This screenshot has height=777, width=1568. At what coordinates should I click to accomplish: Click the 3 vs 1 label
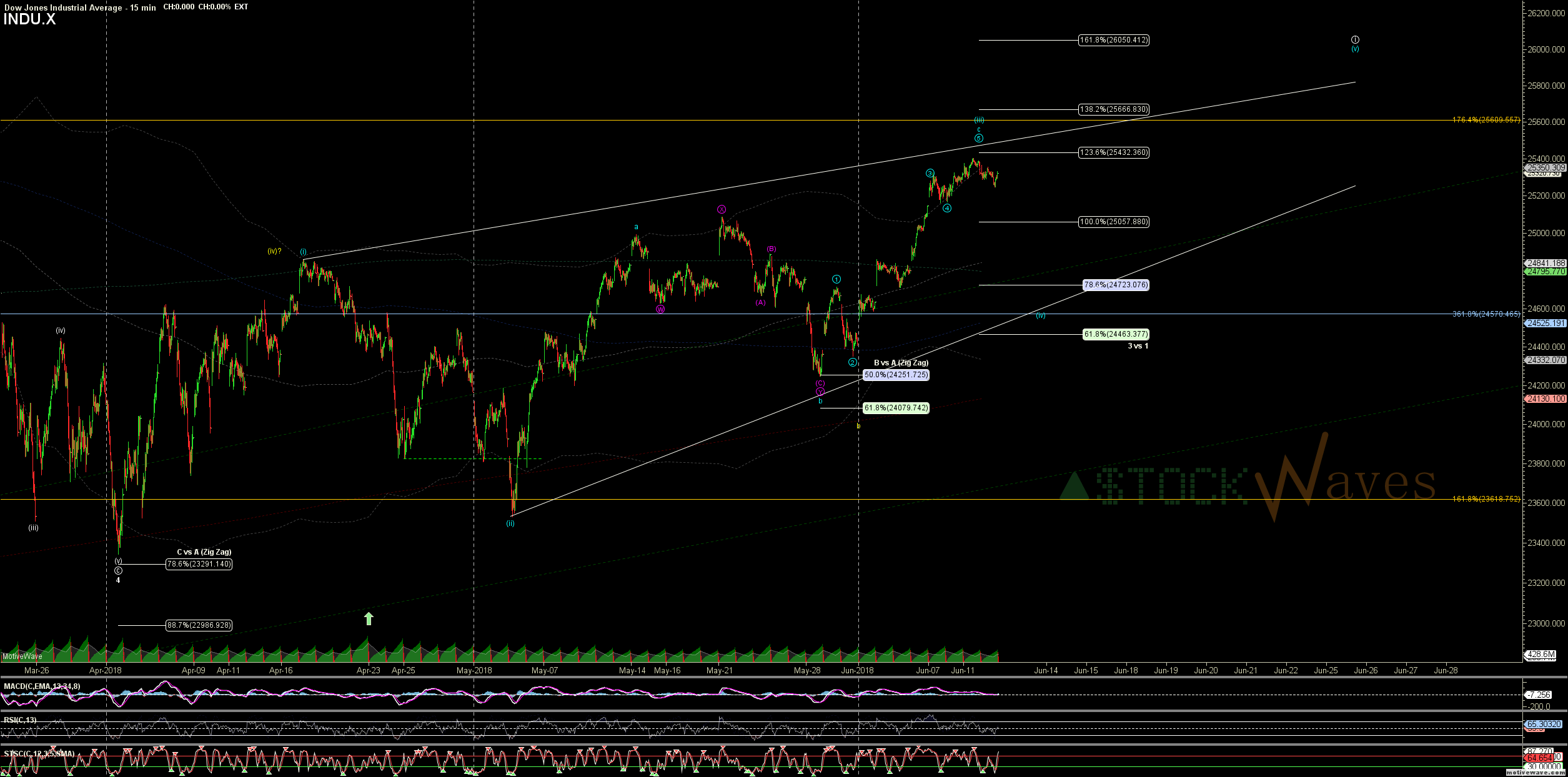[x=1138, y=346]
